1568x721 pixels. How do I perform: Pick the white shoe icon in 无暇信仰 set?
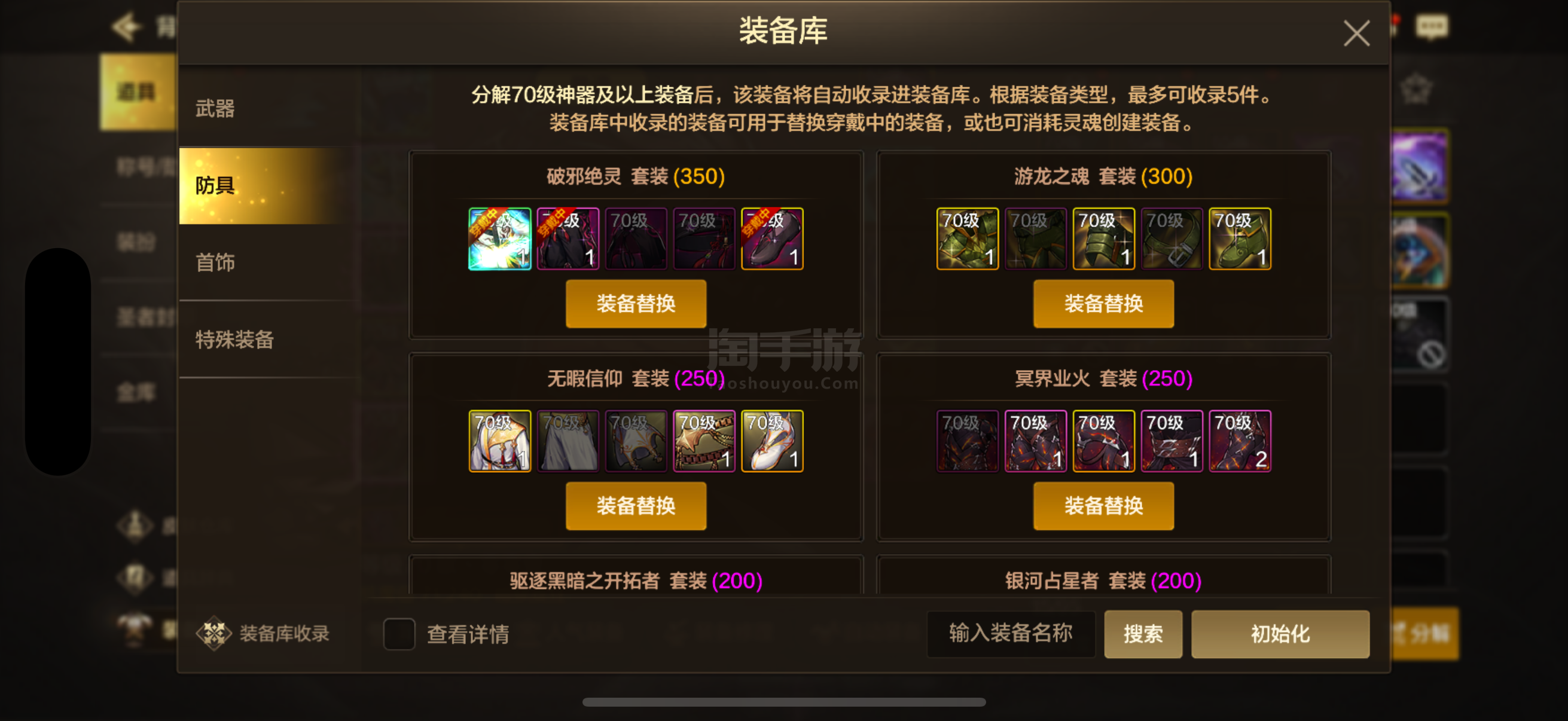click(x=772, y=441)
